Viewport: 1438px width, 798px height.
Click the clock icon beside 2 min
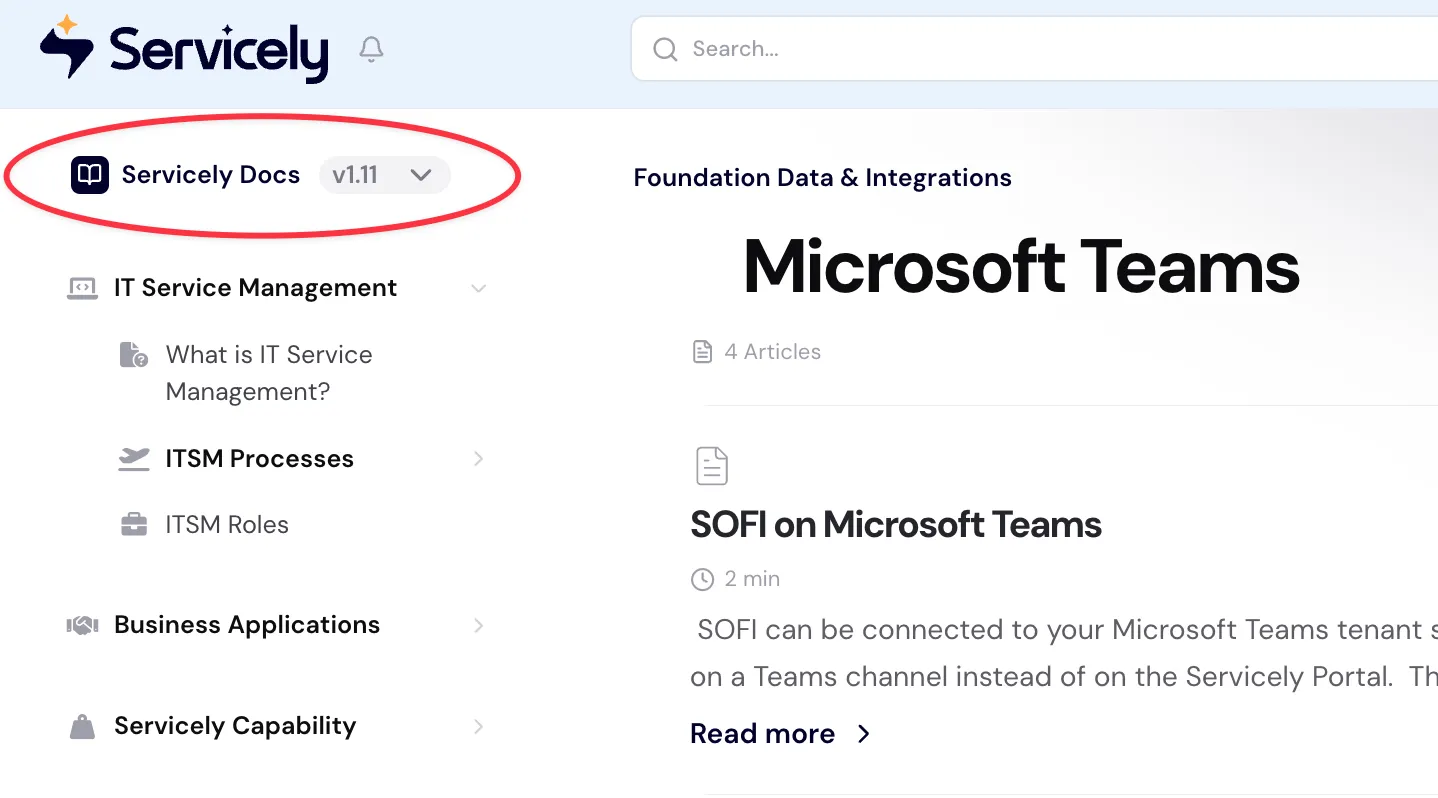703,579
